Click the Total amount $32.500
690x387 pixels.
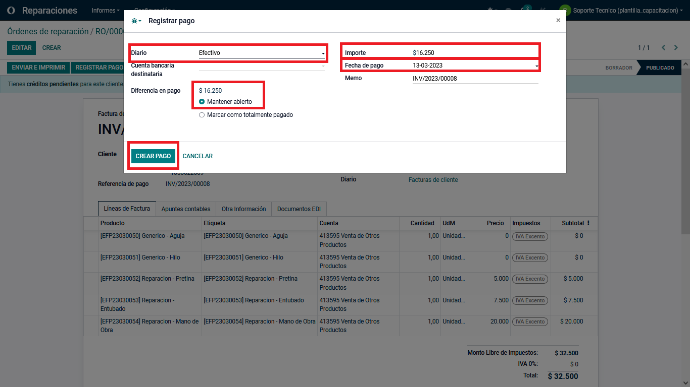coord(563,376)
